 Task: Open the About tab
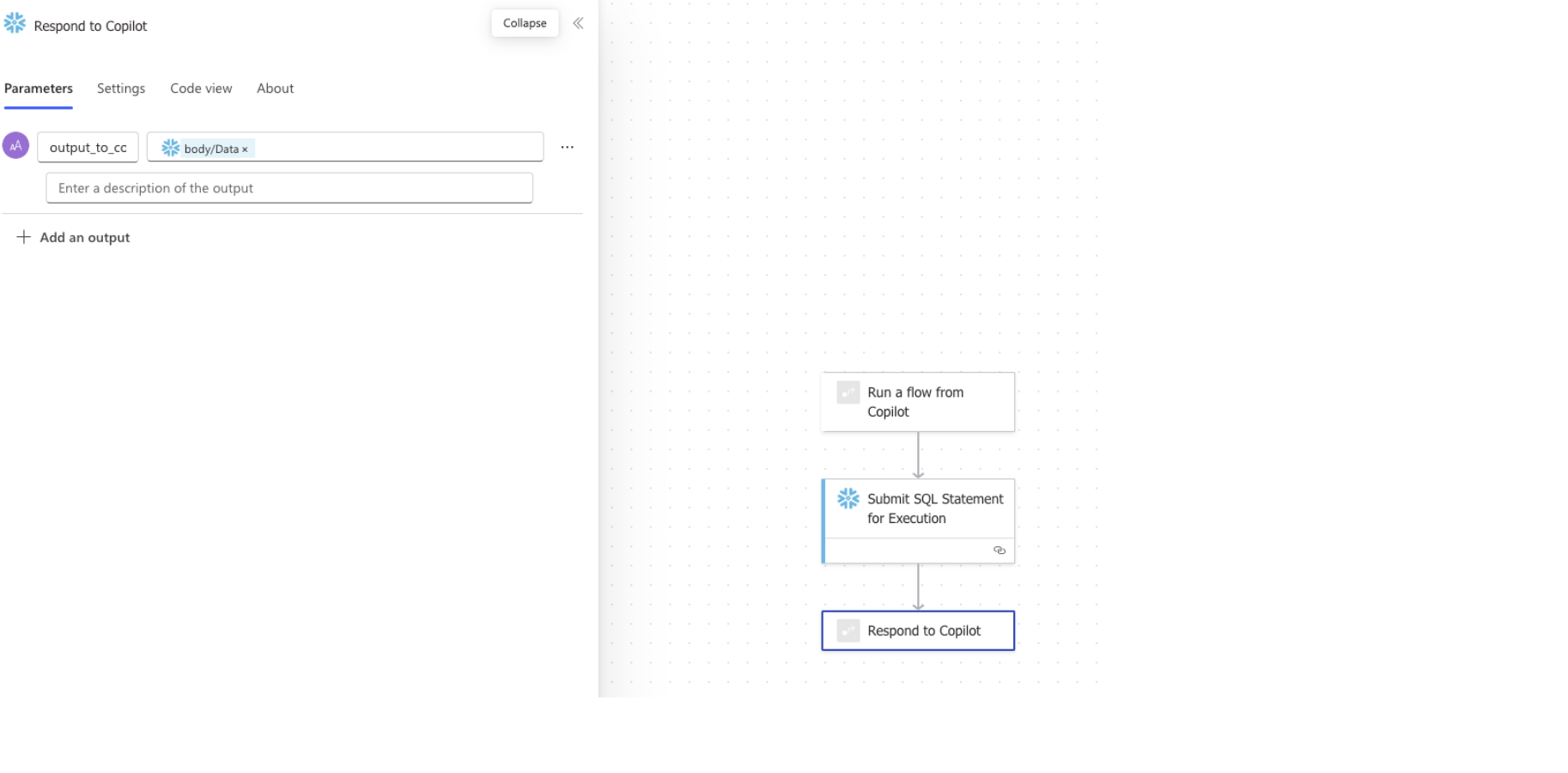[x=275, y=88]
